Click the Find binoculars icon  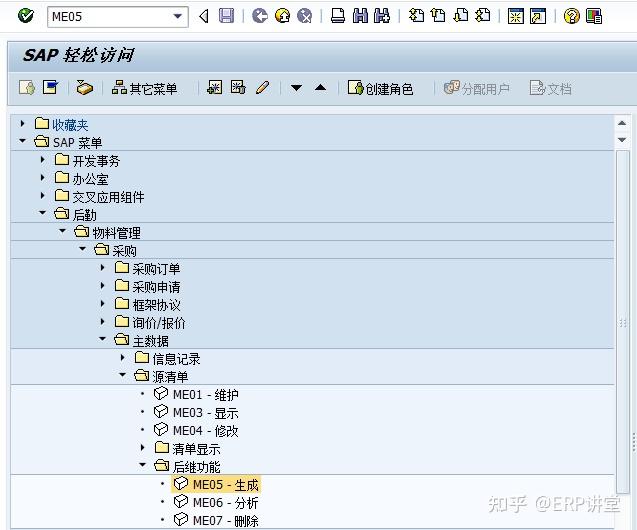click(360, 16)
